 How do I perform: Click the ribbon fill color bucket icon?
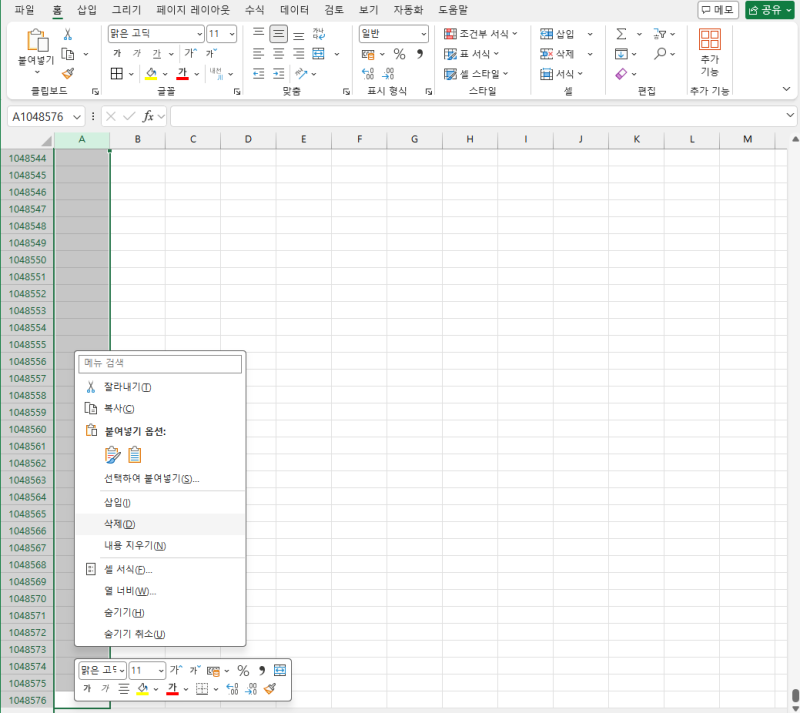[151, 73]
